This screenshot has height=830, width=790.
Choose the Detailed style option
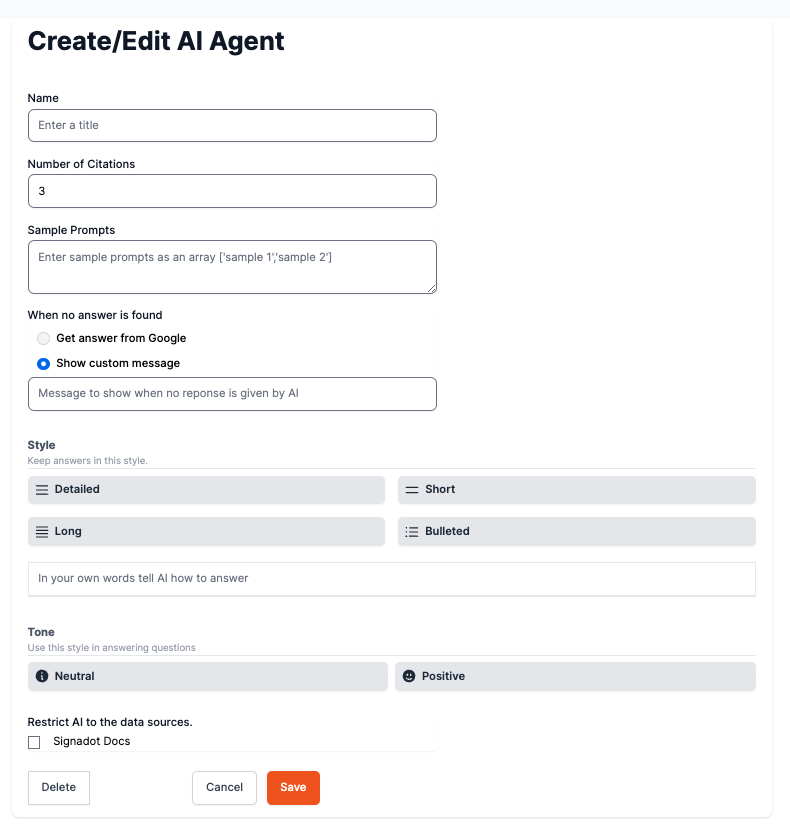206,490
